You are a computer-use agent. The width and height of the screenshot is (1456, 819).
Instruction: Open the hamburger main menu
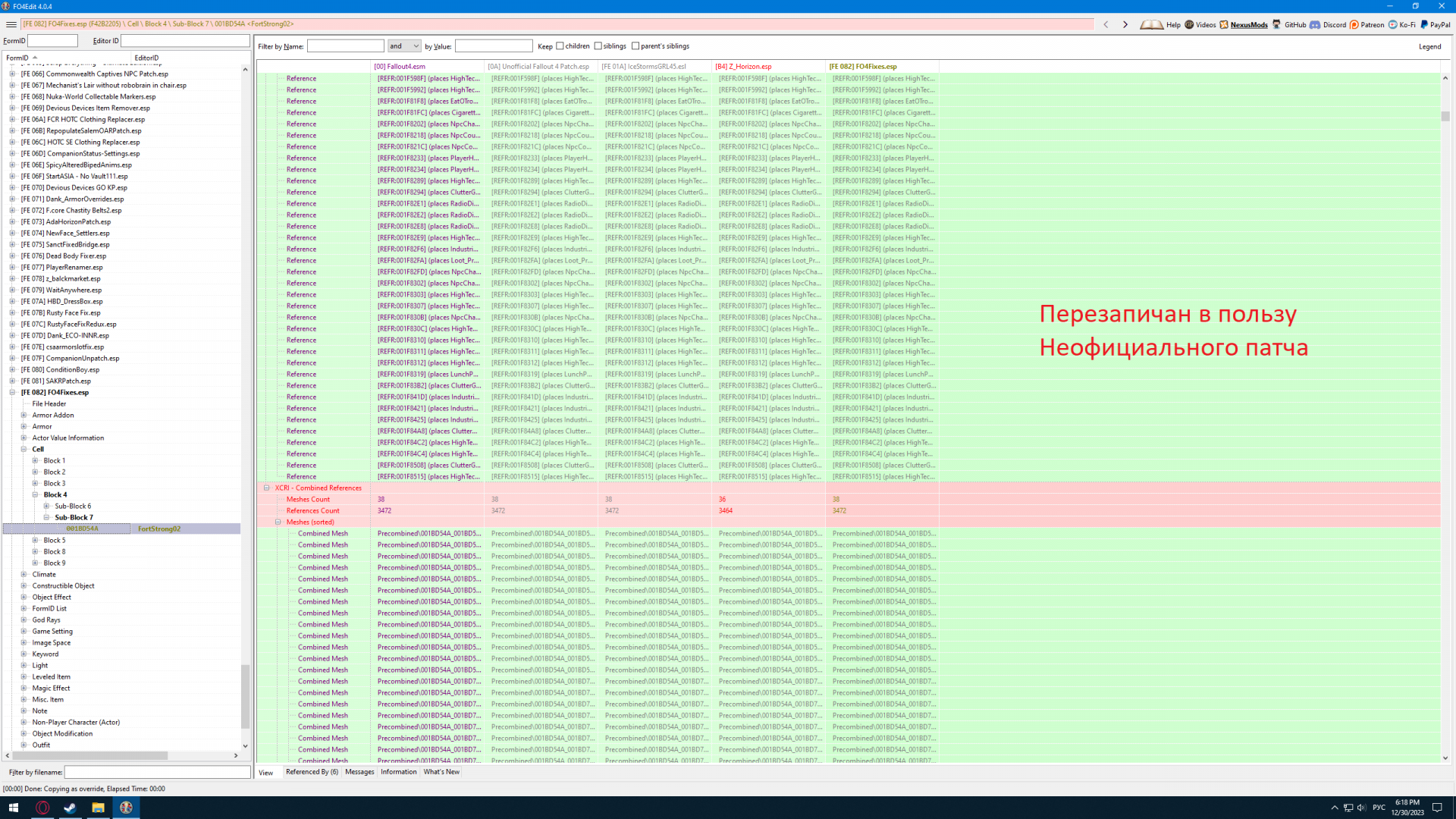click(11, 25)
